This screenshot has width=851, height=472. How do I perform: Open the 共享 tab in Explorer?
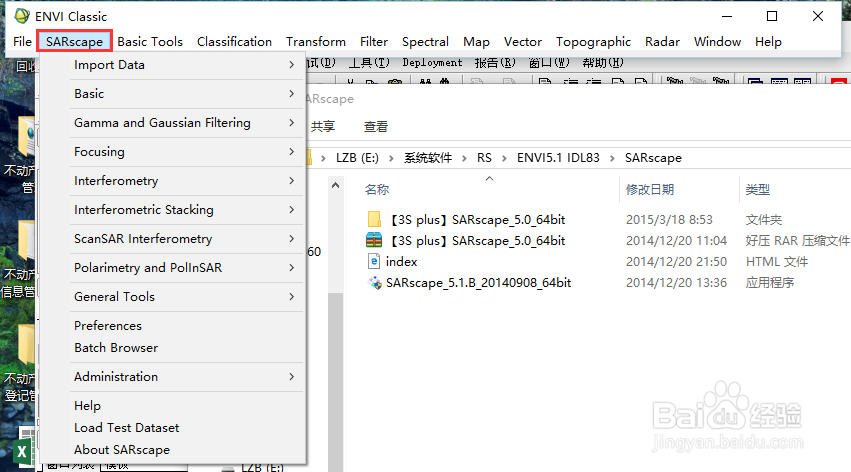pyautogui.click(x=322, y=126)
